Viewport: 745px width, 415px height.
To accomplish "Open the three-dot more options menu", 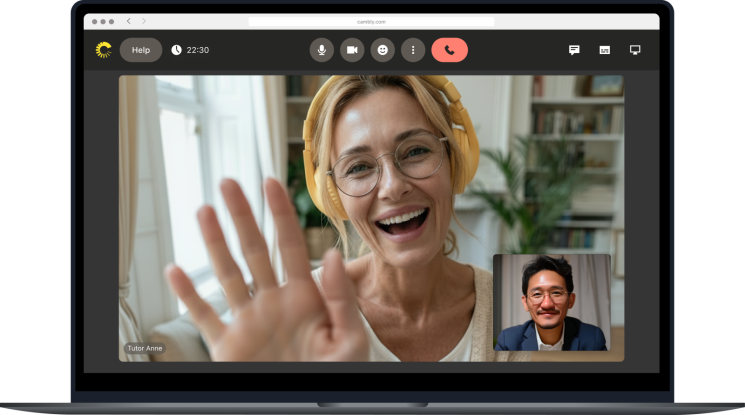I will [x=413, y=50].
